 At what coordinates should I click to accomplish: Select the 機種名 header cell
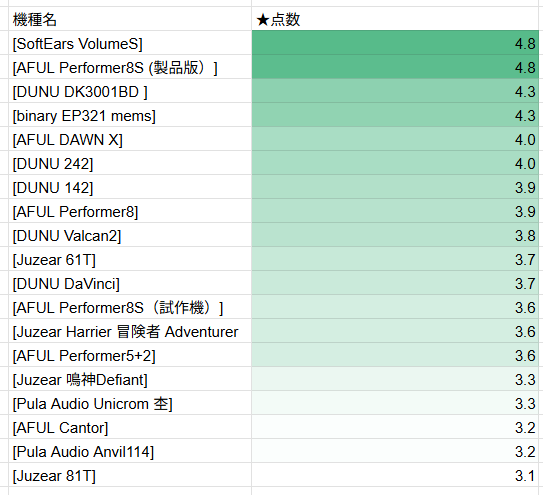pyautogui.click(x=130, y=19)
